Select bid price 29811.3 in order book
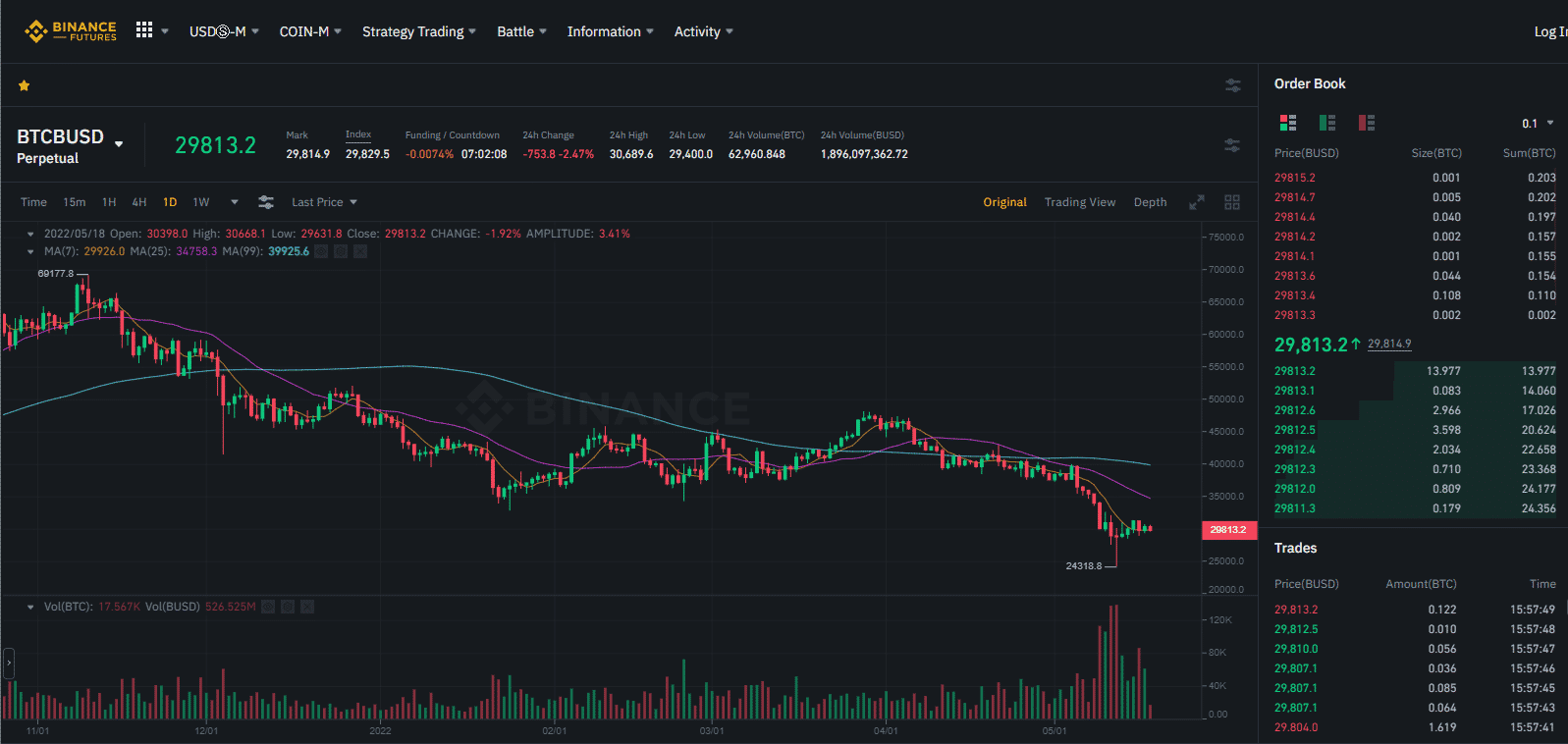 tap(1295, 508)
